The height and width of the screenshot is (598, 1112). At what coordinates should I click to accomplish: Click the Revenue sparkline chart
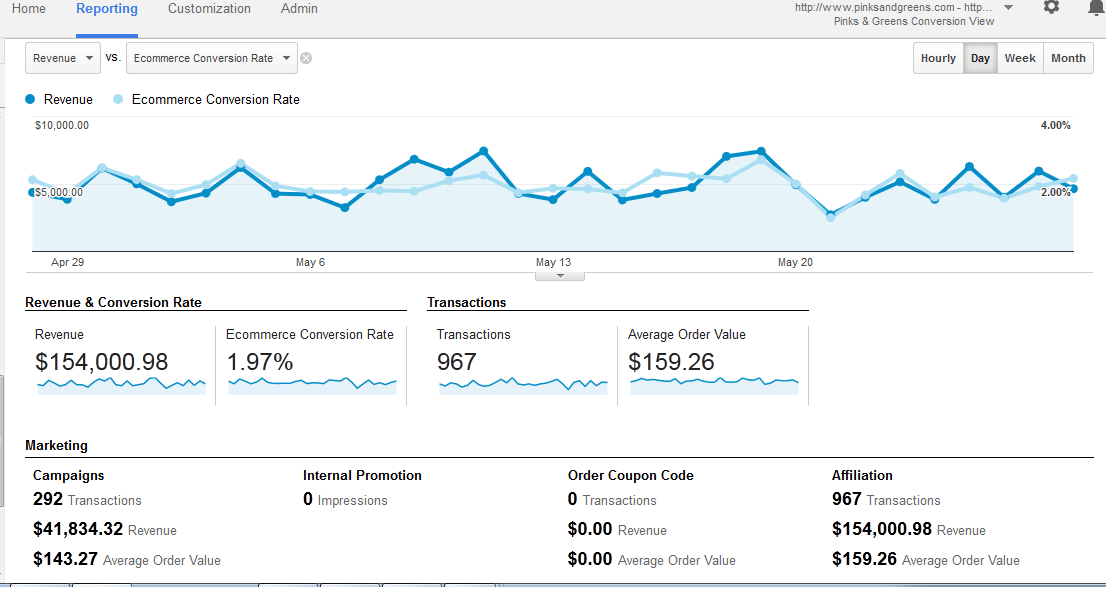[121, 383]
